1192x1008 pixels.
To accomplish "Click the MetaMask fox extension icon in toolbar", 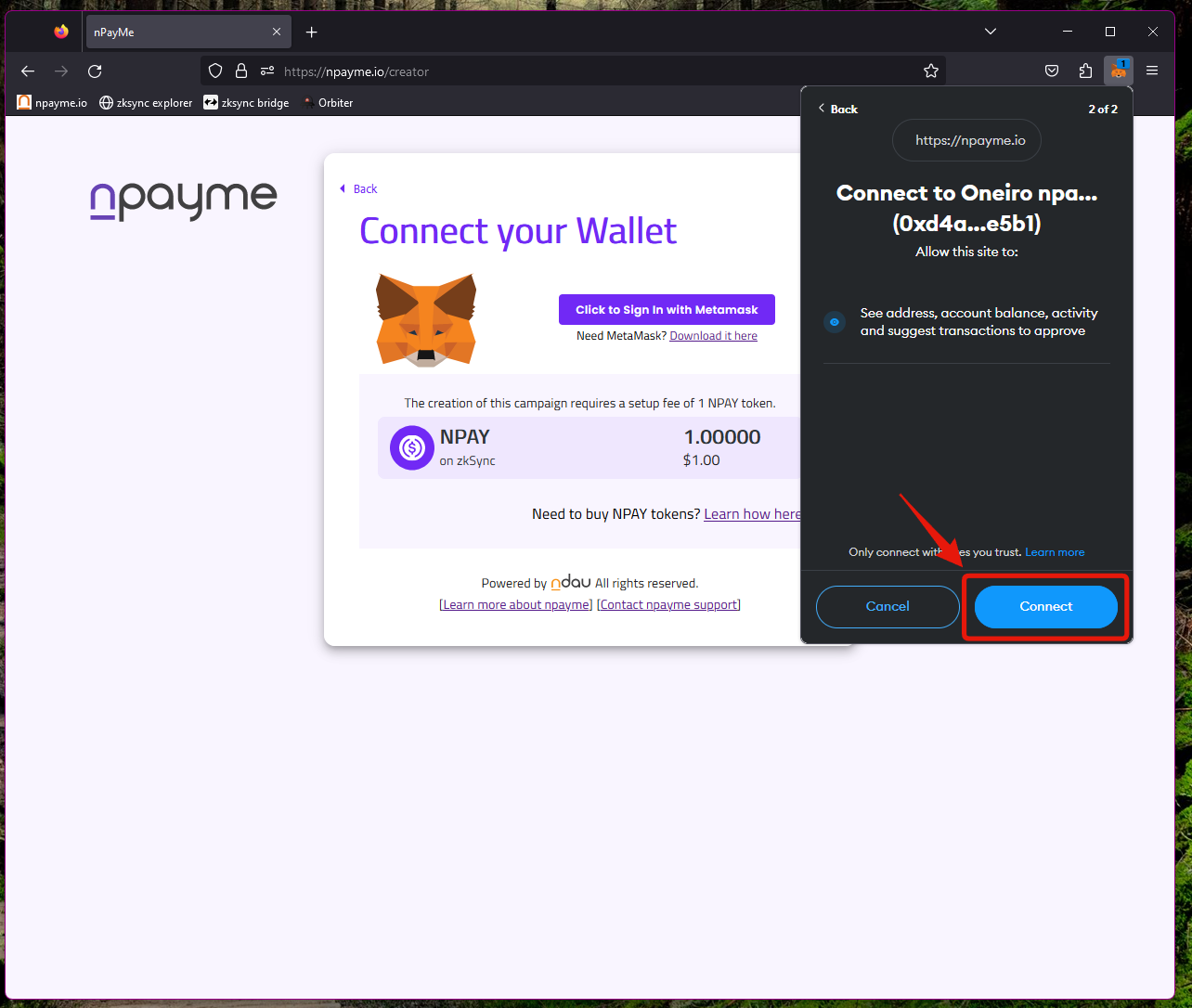I will 1119,71.
